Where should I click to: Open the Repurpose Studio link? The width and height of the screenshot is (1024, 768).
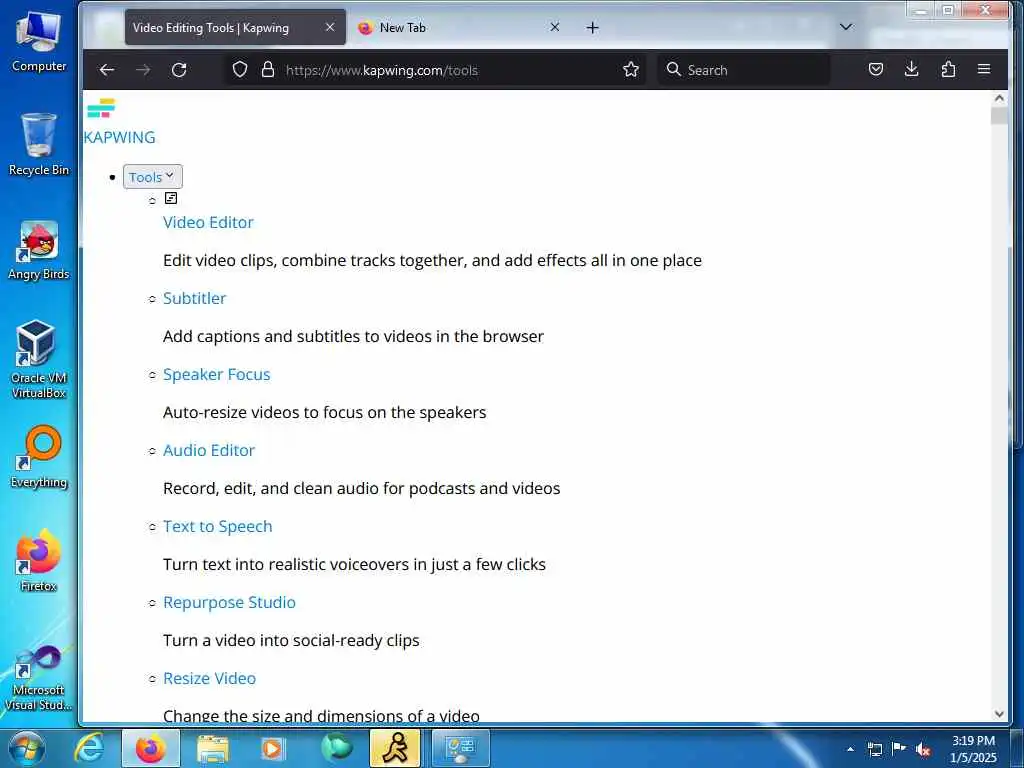[229, 602]
